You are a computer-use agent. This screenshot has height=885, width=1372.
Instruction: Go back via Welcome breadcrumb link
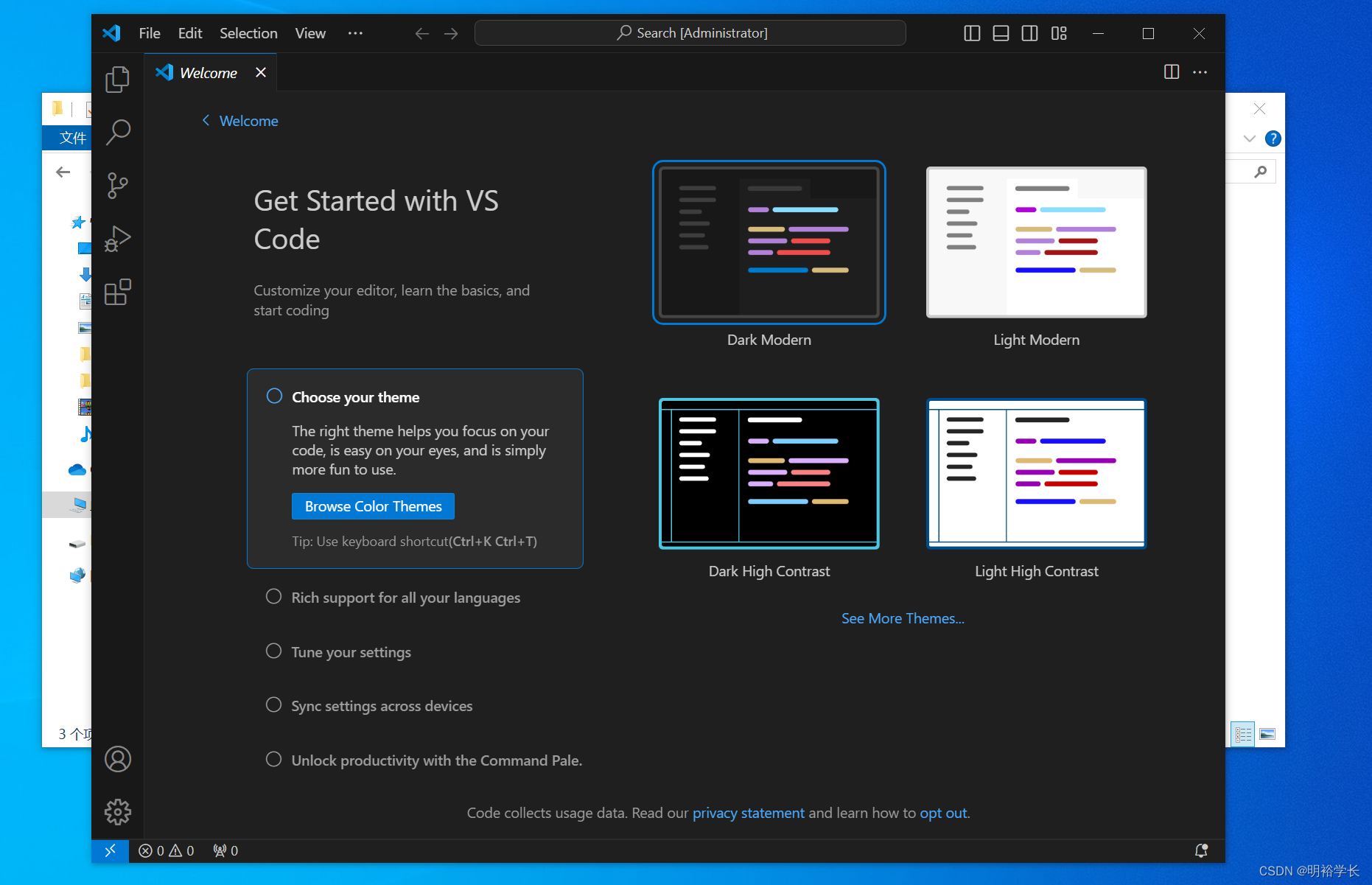(x=240, y=121)
